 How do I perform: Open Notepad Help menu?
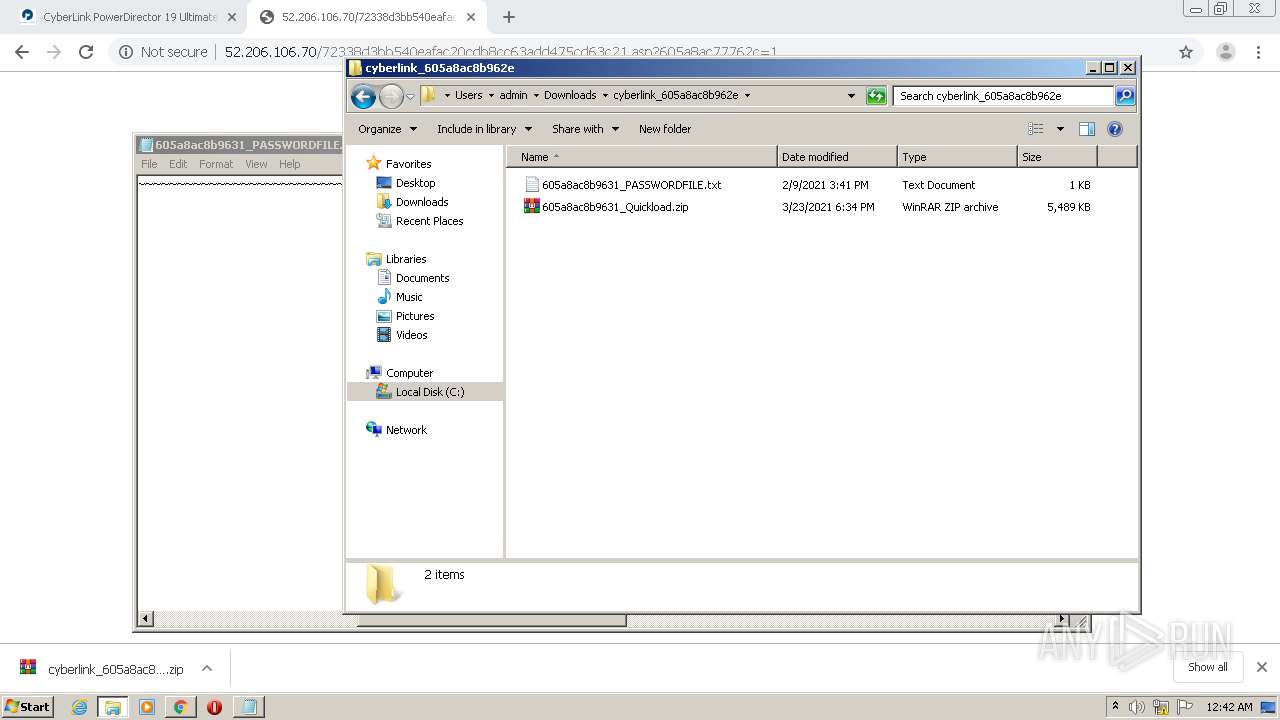point(289,164)
